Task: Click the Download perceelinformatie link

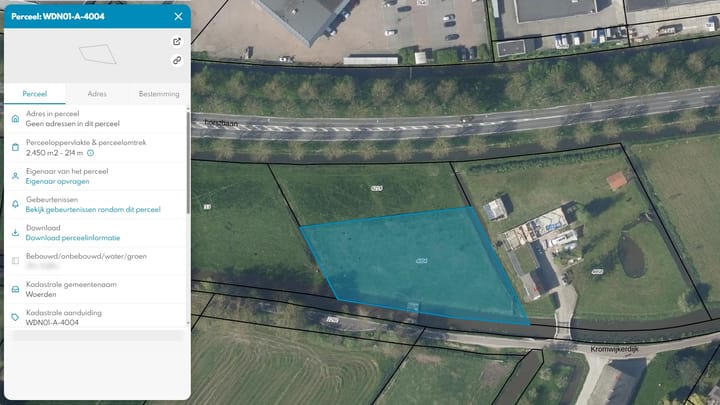Action: [73, 238]
